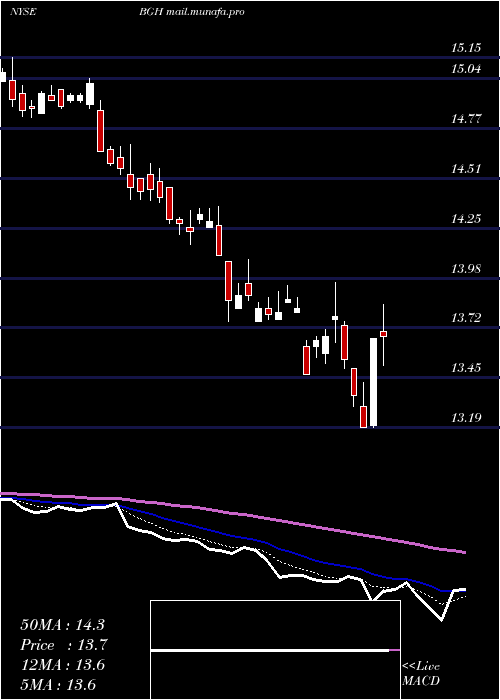The height and width of the screenshot is (700, 500).
Task: Select the 14.77 price level label
Action: [x=466, y=119]
